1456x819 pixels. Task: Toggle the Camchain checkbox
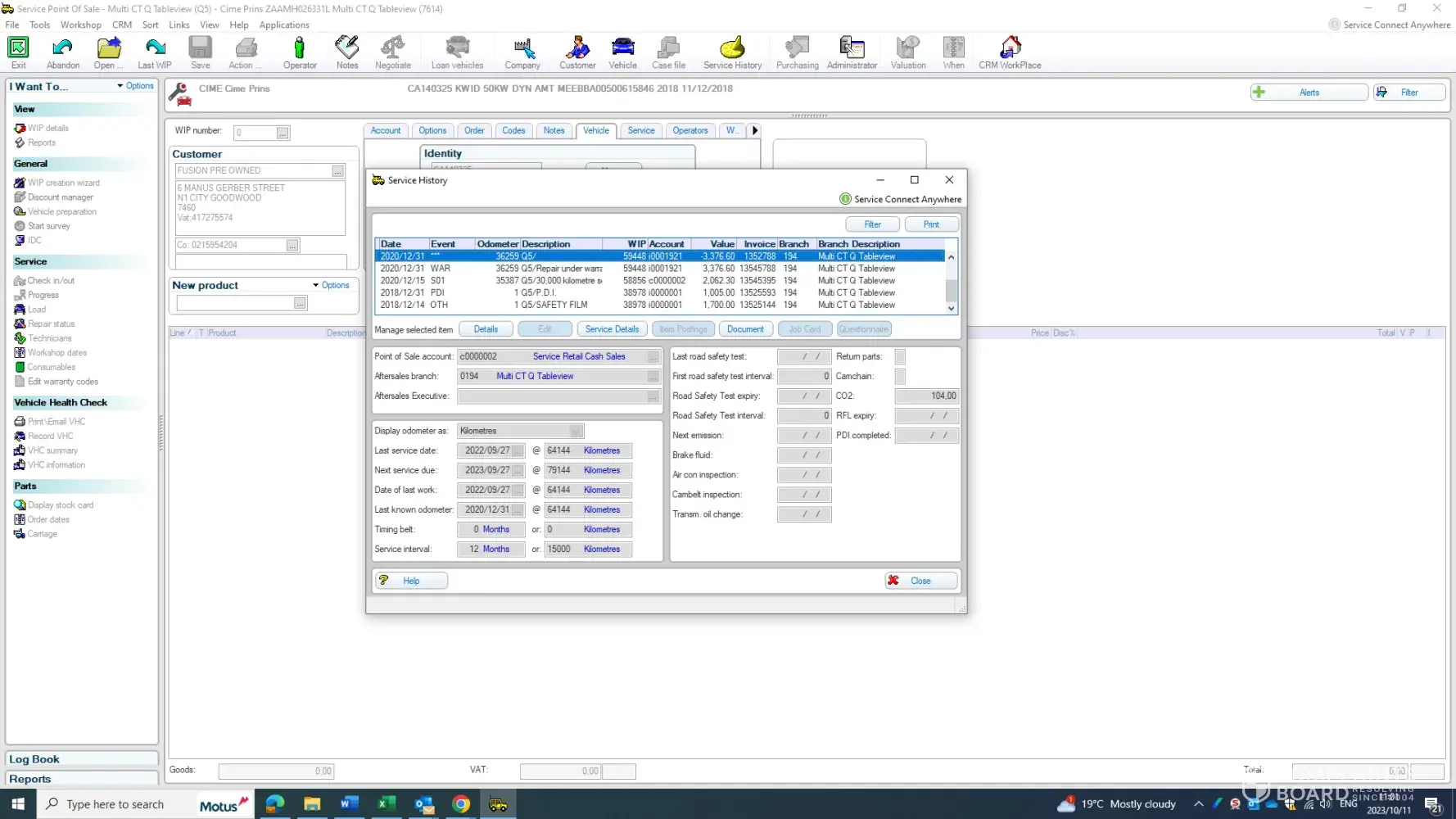coord(900,377)
